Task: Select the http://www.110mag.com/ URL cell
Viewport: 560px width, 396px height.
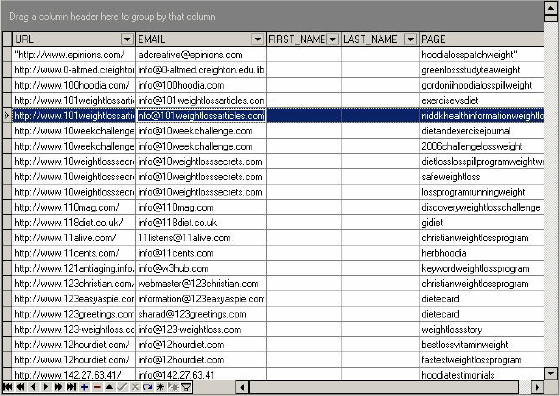Action: pos(74,207)
